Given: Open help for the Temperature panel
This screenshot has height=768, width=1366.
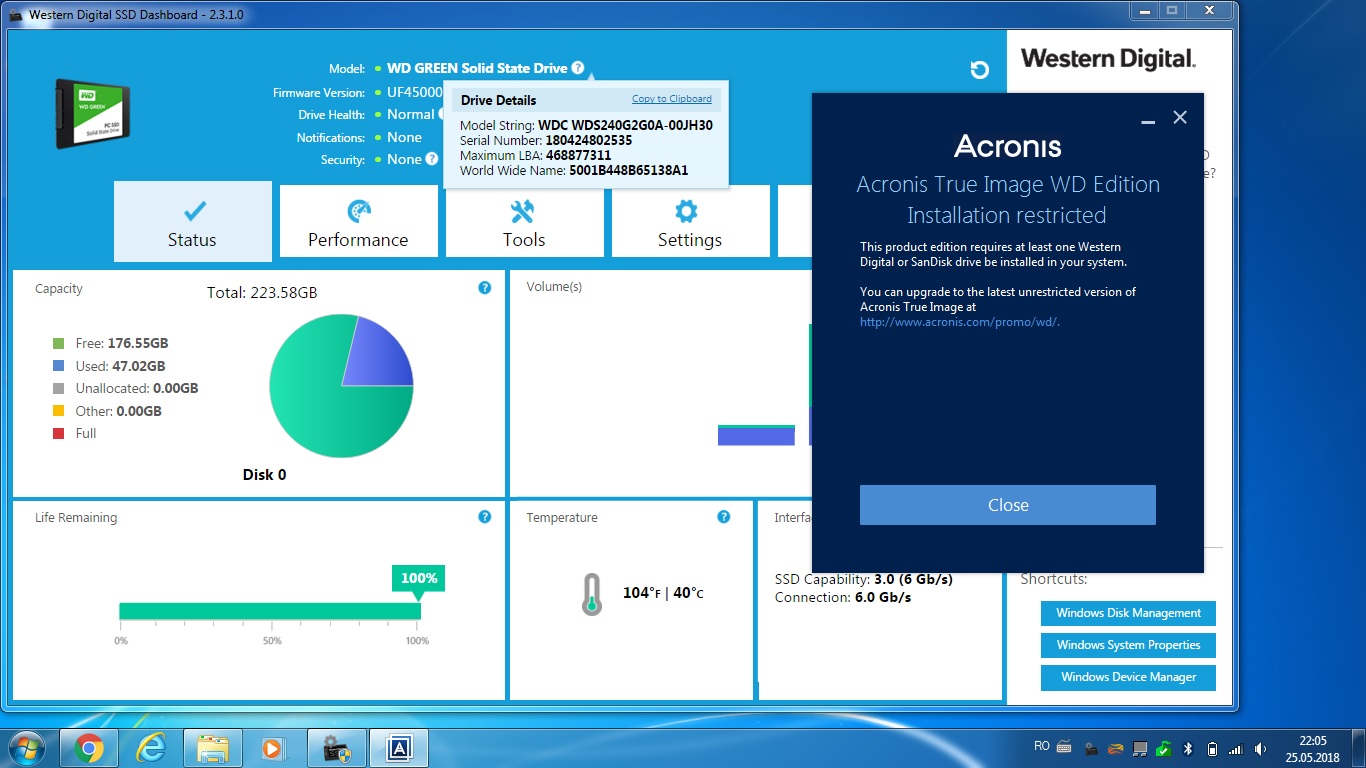Looking at the screenshot, I should tap(724, 517).
